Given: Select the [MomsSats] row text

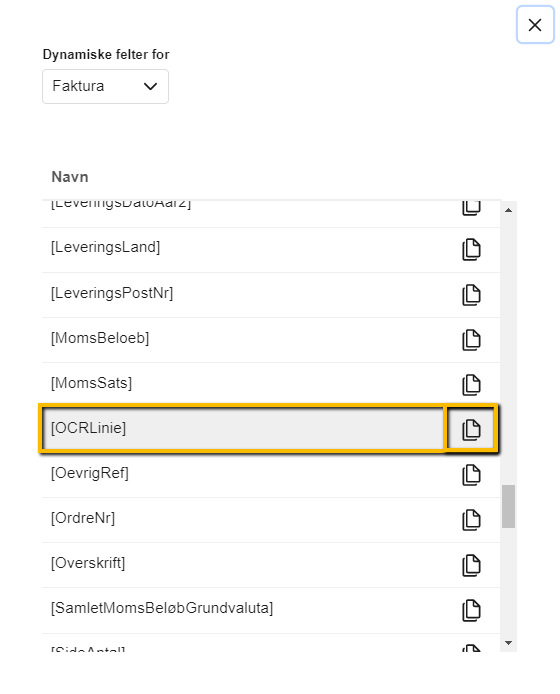Looking at the screenshot, I should pyautogui.click(x=92, y=383).
